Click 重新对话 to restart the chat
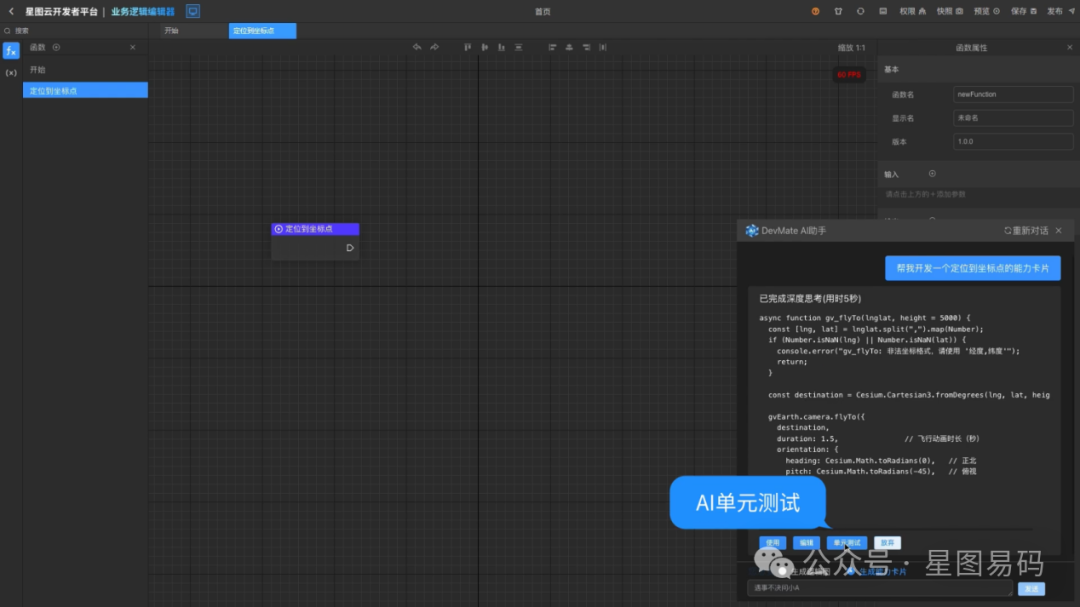This screenshot has height=607, width=1080. coord(1026,231)
